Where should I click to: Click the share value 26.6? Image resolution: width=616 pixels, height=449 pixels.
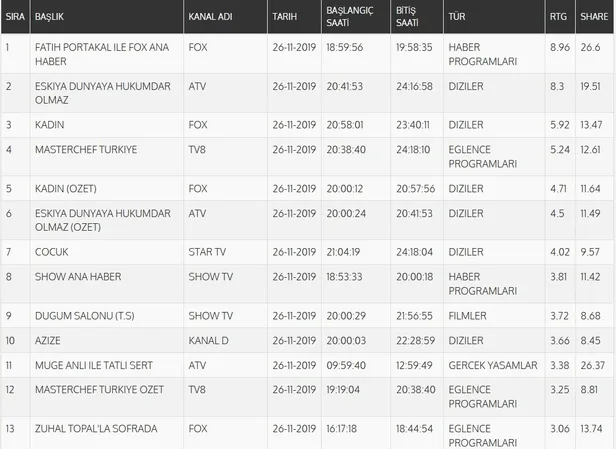coord(590,47)
